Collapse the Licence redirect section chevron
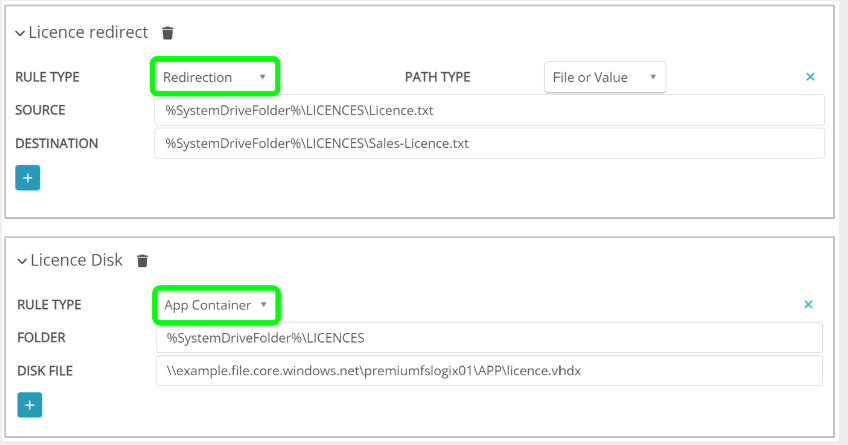Viewport: 848px width, 445px height. point(20,33)
